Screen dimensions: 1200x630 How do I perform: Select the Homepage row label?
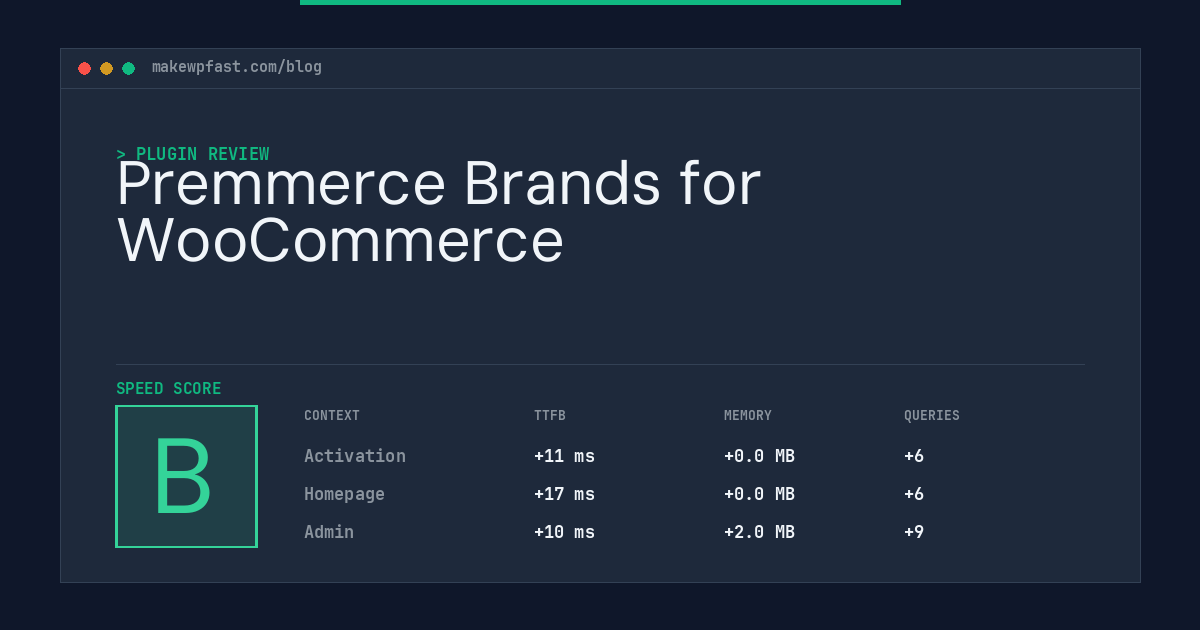click(344, 494)
